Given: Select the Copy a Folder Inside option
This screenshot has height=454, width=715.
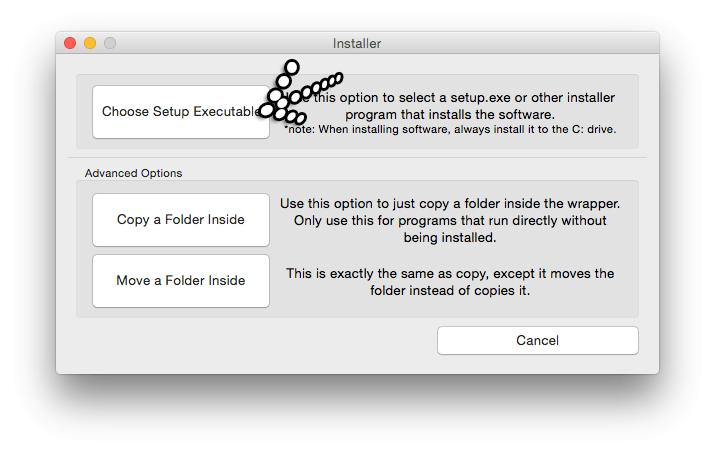Looking at the screenshot, I should tap(181, 220).
